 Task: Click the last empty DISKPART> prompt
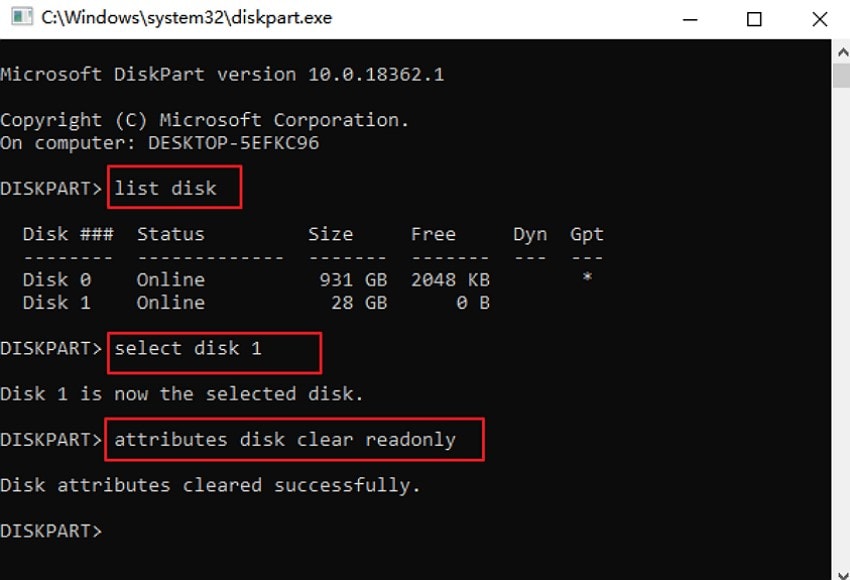(x=51, y=531)
